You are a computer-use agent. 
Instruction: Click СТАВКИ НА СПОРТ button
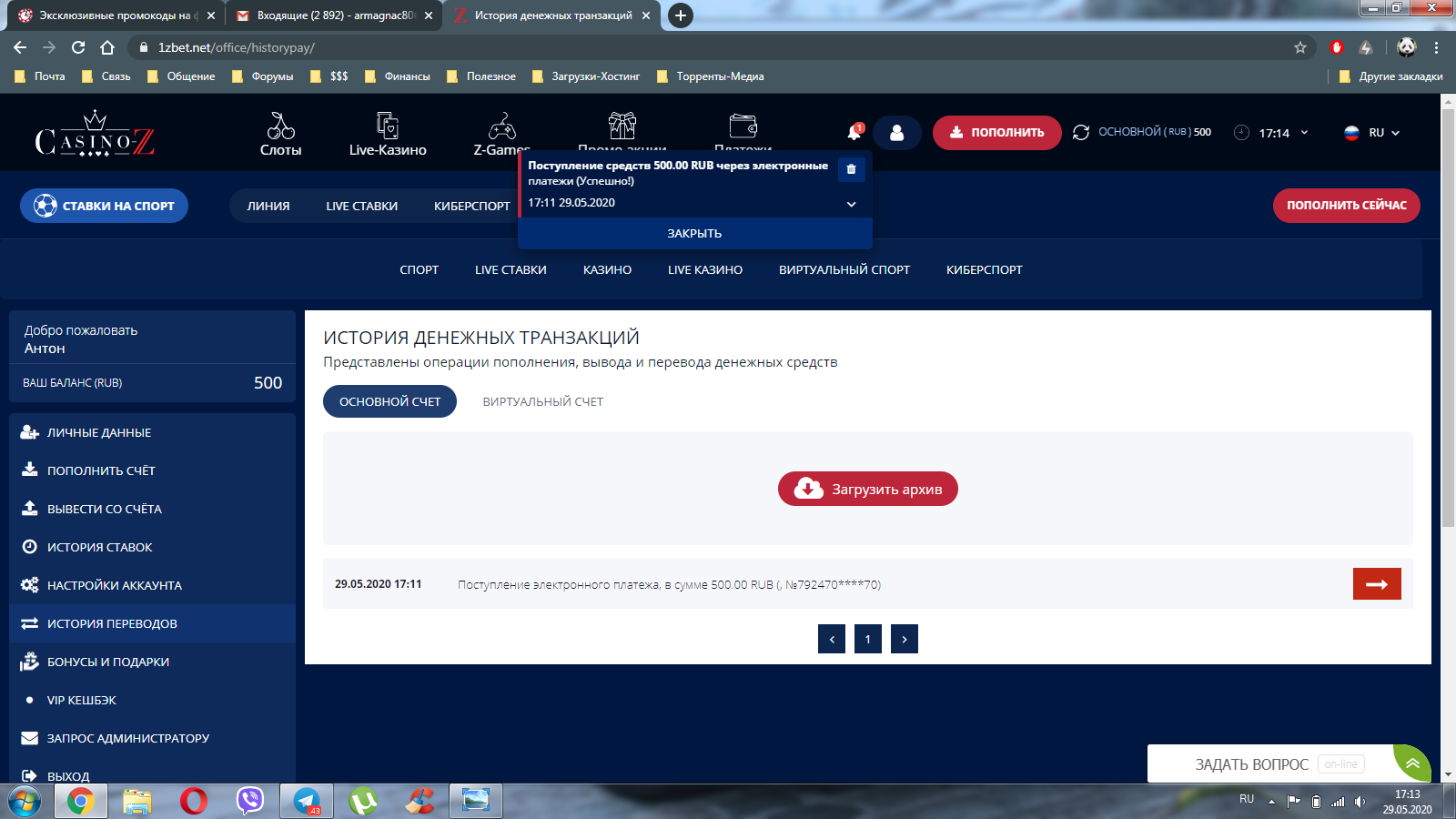click(104, 206)
